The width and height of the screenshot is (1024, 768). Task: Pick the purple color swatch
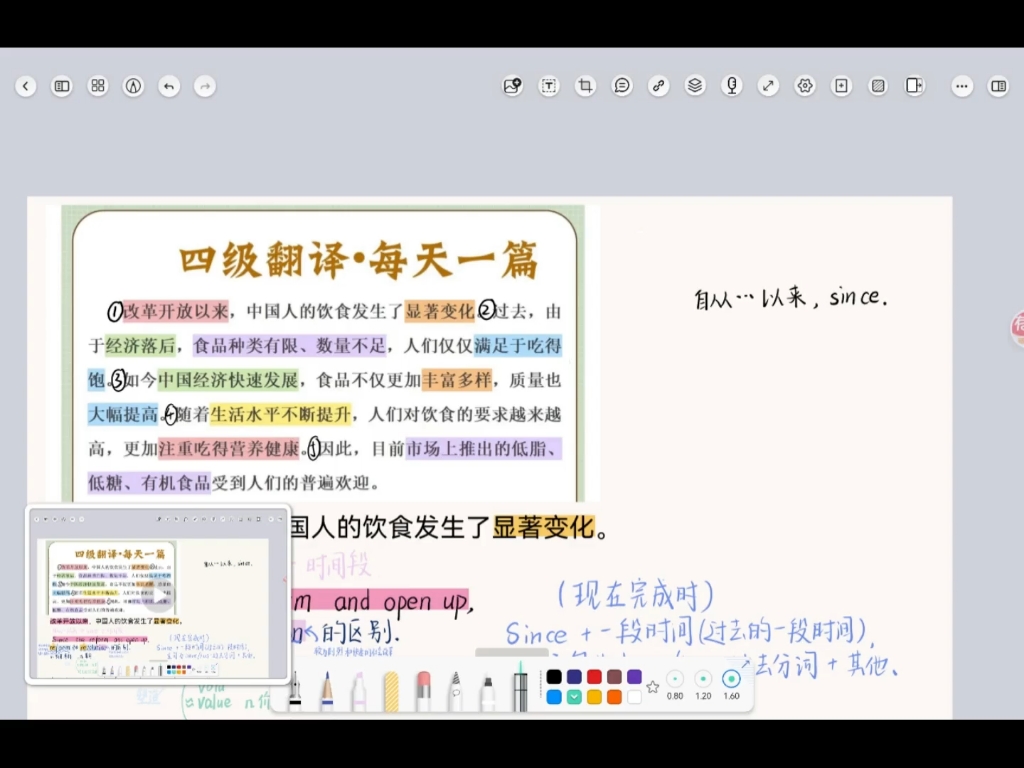click(x=634, y=677)
